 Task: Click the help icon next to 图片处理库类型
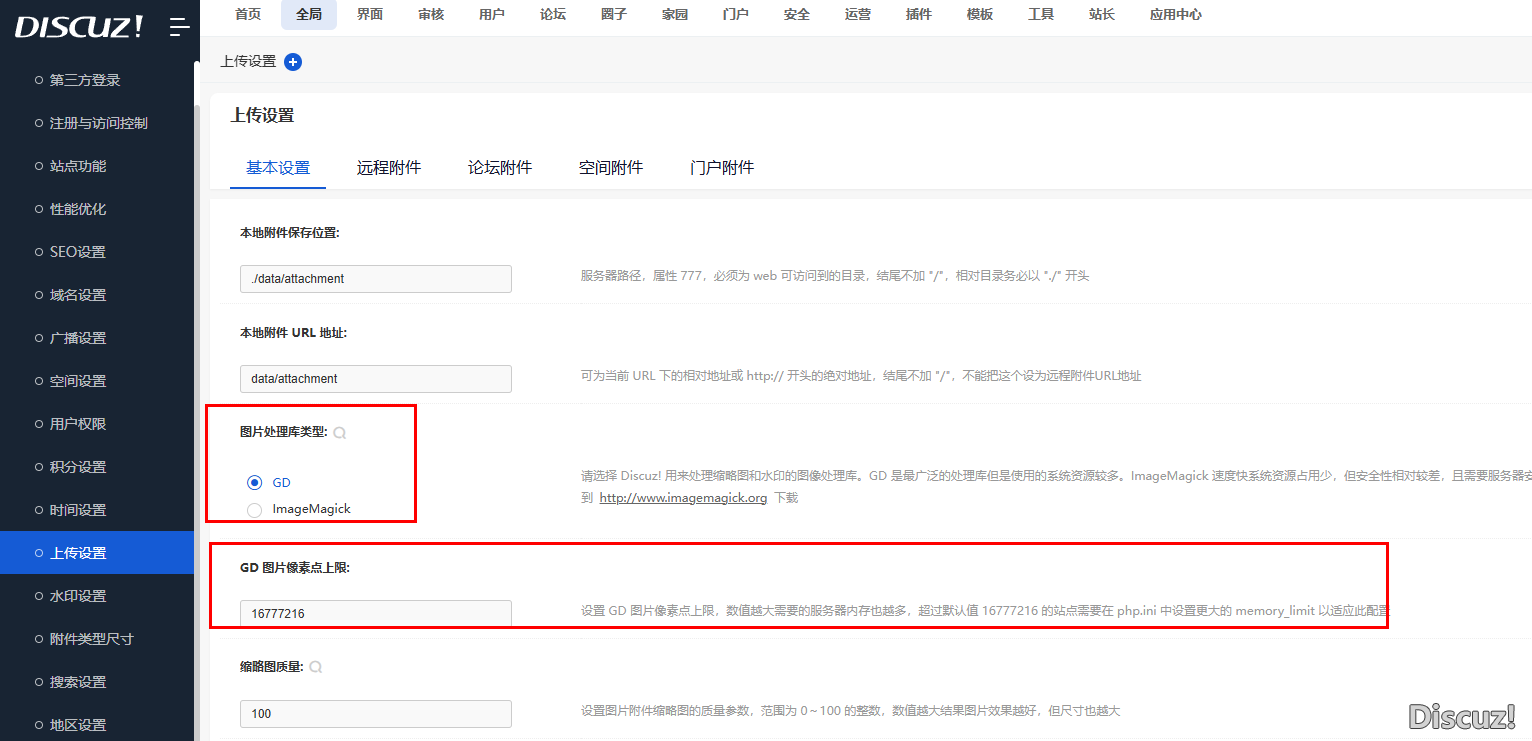point(340,433)
